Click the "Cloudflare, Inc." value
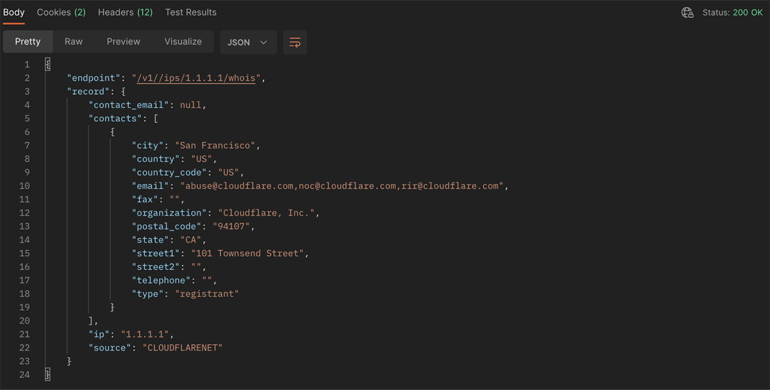This screenshot has width=770, height=390. click(x=266, y=213)
